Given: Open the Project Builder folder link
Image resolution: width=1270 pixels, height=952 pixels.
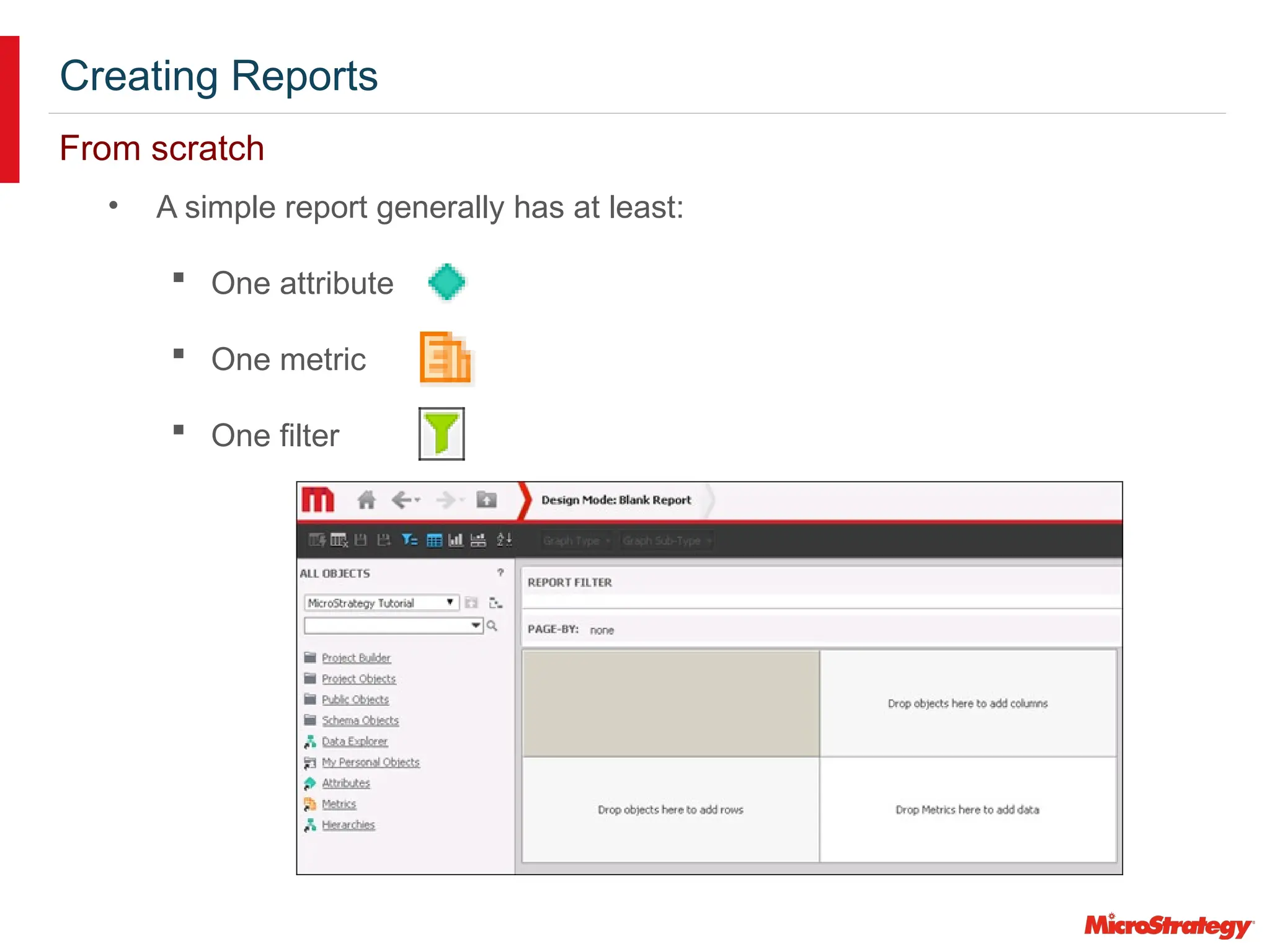Looking at the screenshot, I should (x=356, y=658).
